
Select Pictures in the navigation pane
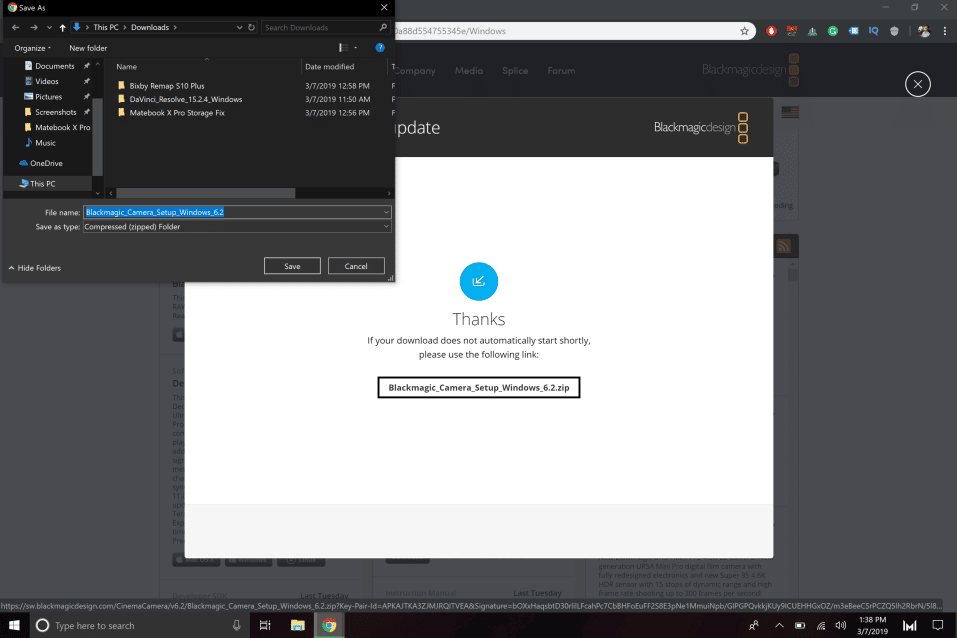coord(48,96)
